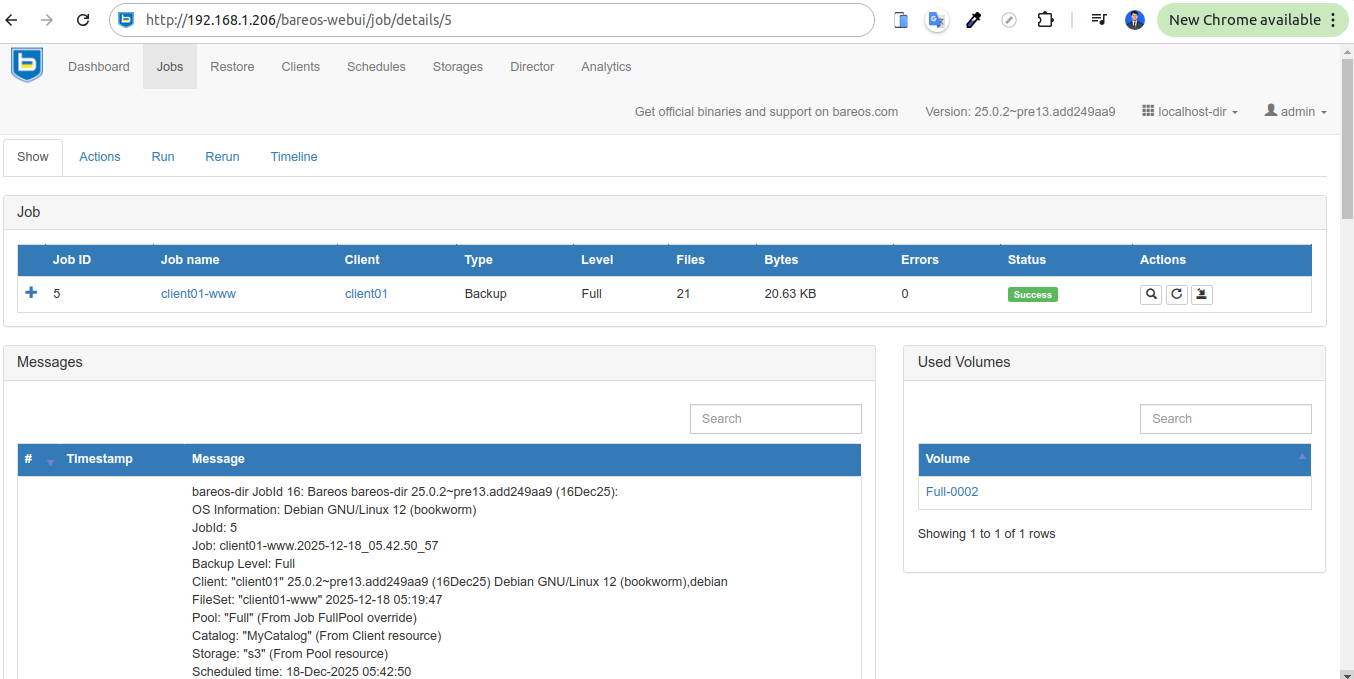The image size is (1354, 679).
Task: Click the send to devices icon
Action: [x=901, y=20]
